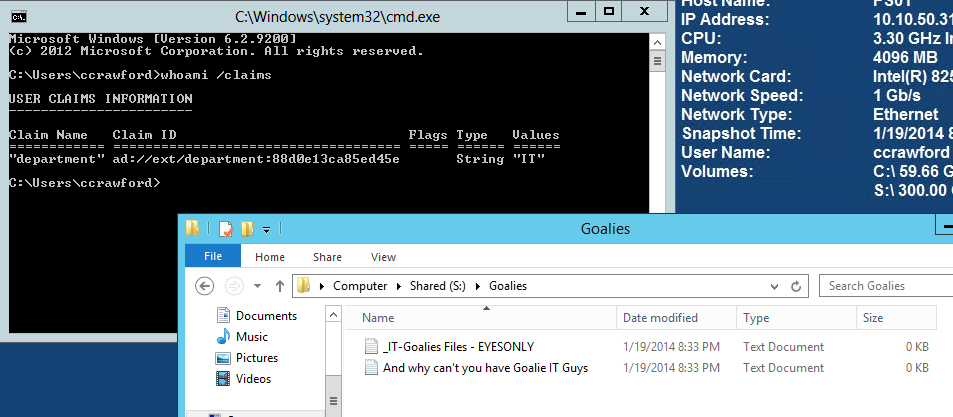Open the File menu tab

point(213,257)
